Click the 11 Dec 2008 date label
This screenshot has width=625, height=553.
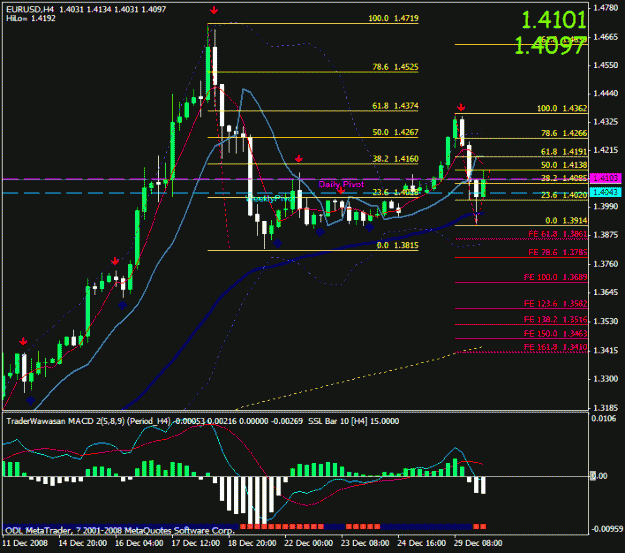(x=25, y=543)
